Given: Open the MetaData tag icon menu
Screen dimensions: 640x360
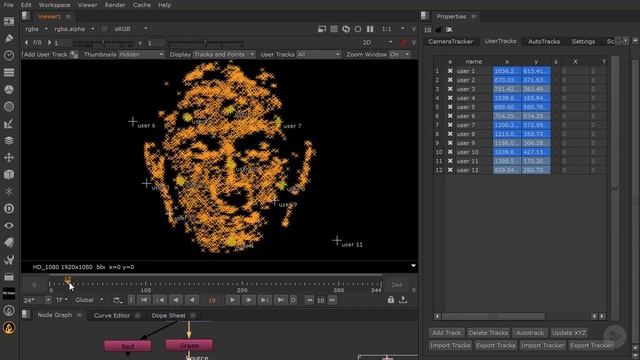Looking at the screenshot, I should point(9,242).
